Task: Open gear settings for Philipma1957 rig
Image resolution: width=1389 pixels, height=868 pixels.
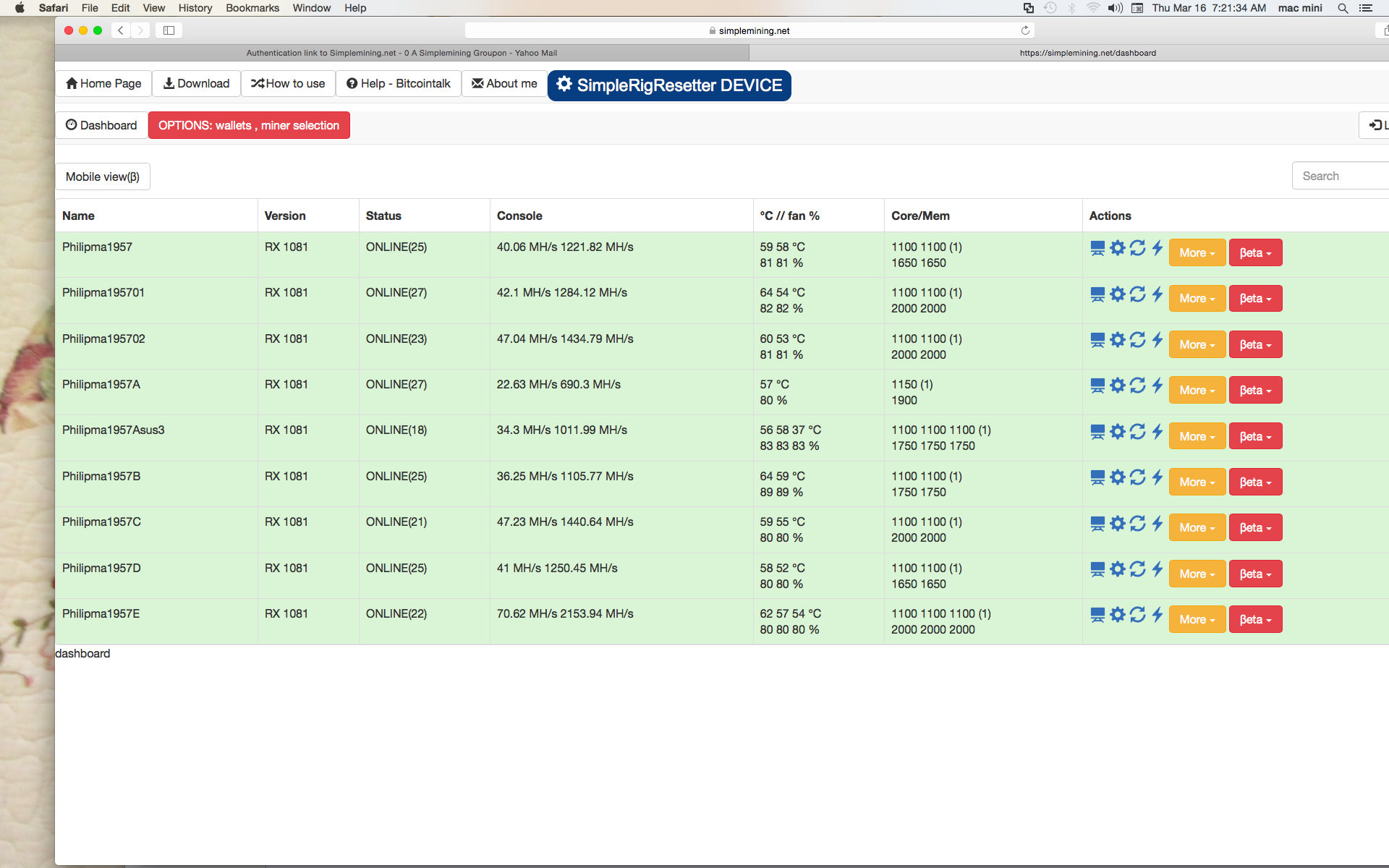Action: pyautogui.click(x=1118, y=248)
